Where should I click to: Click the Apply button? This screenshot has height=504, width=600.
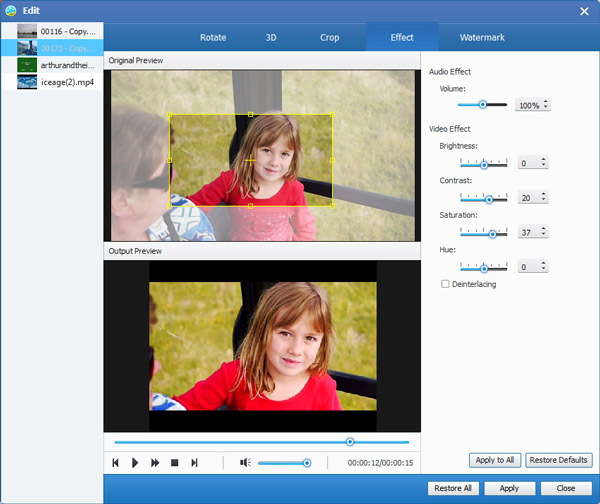pyautogui.click(x=509, y=488)
